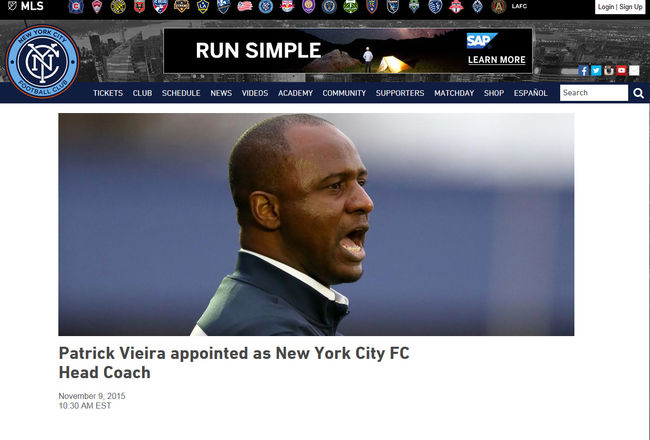Click the search magnifier icon

638,93
